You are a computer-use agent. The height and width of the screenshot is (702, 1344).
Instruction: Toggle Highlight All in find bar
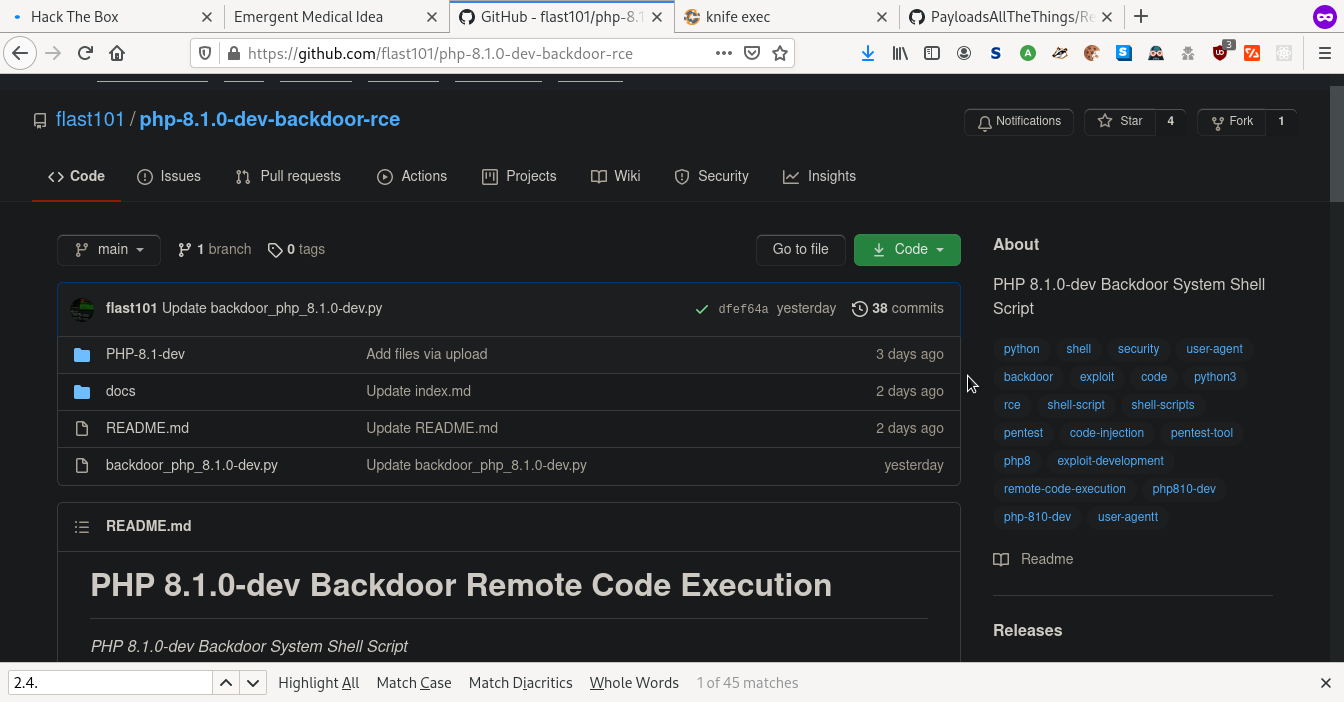tap(318, 683)
